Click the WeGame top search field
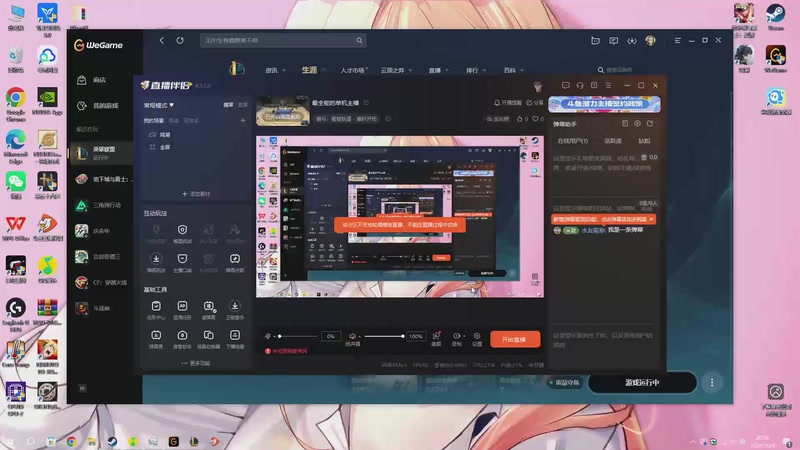Viewport: 800px width, 450px height. pyautogui.click(x=283, y=40)
